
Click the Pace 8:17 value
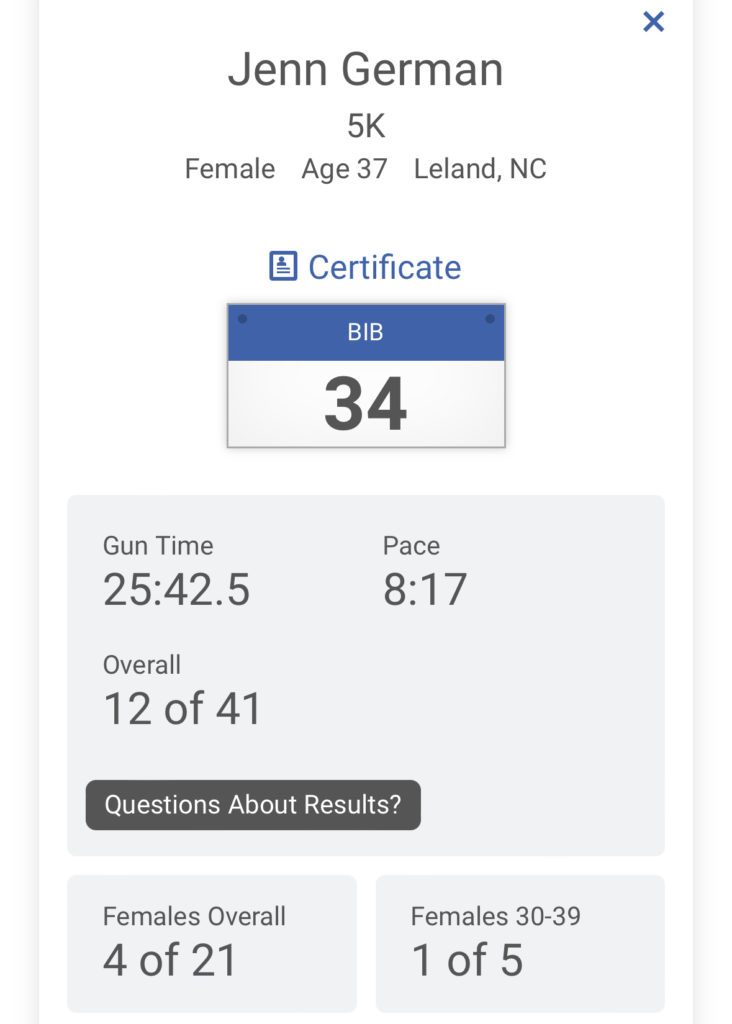tap(424, 589)
